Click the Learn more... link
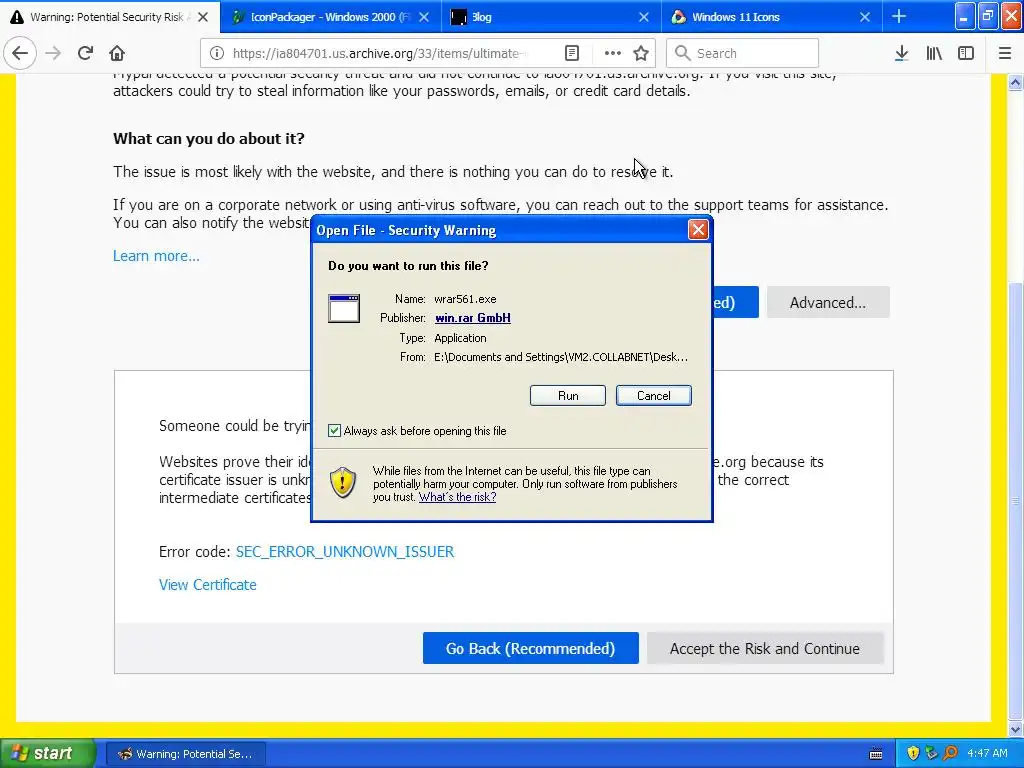The width and height of the screenshot is (1024, 768). click(x=156, y=256)
